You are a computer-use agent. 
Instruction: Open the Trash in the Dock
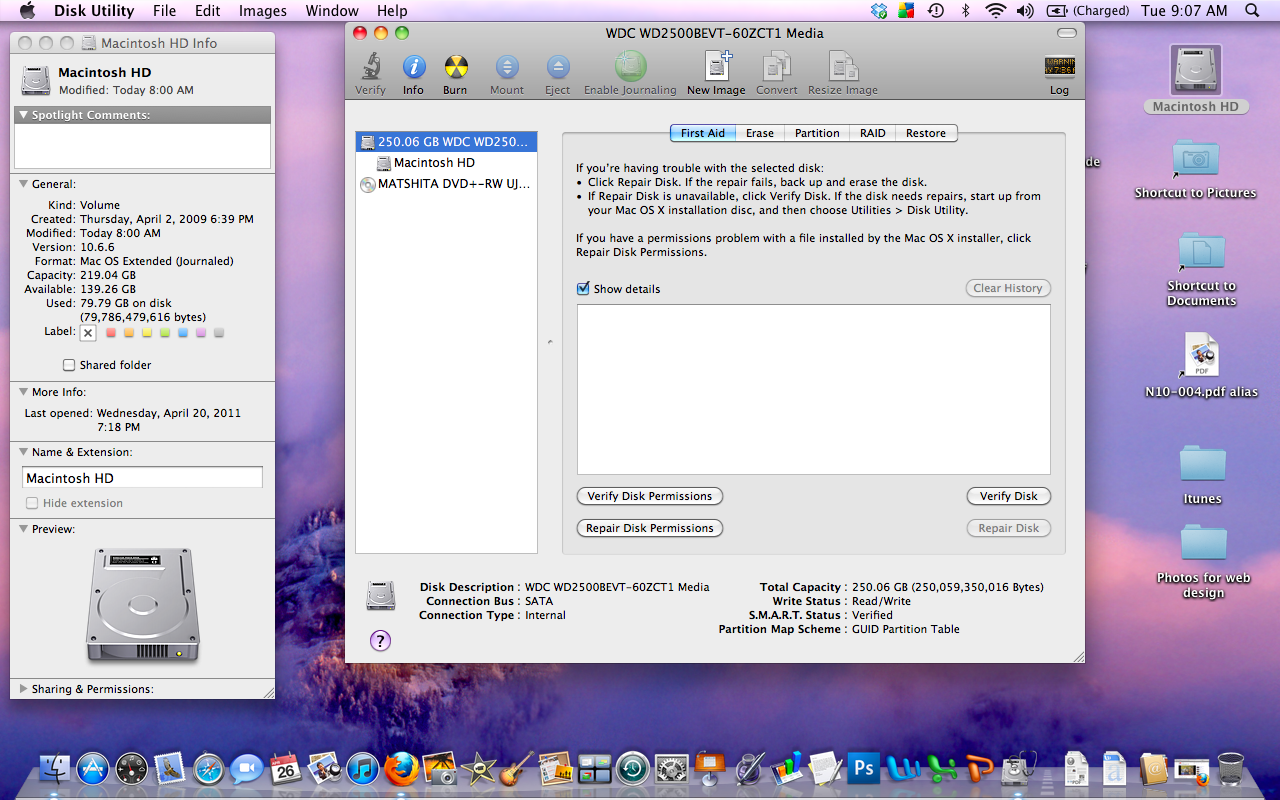(1231, 768)
